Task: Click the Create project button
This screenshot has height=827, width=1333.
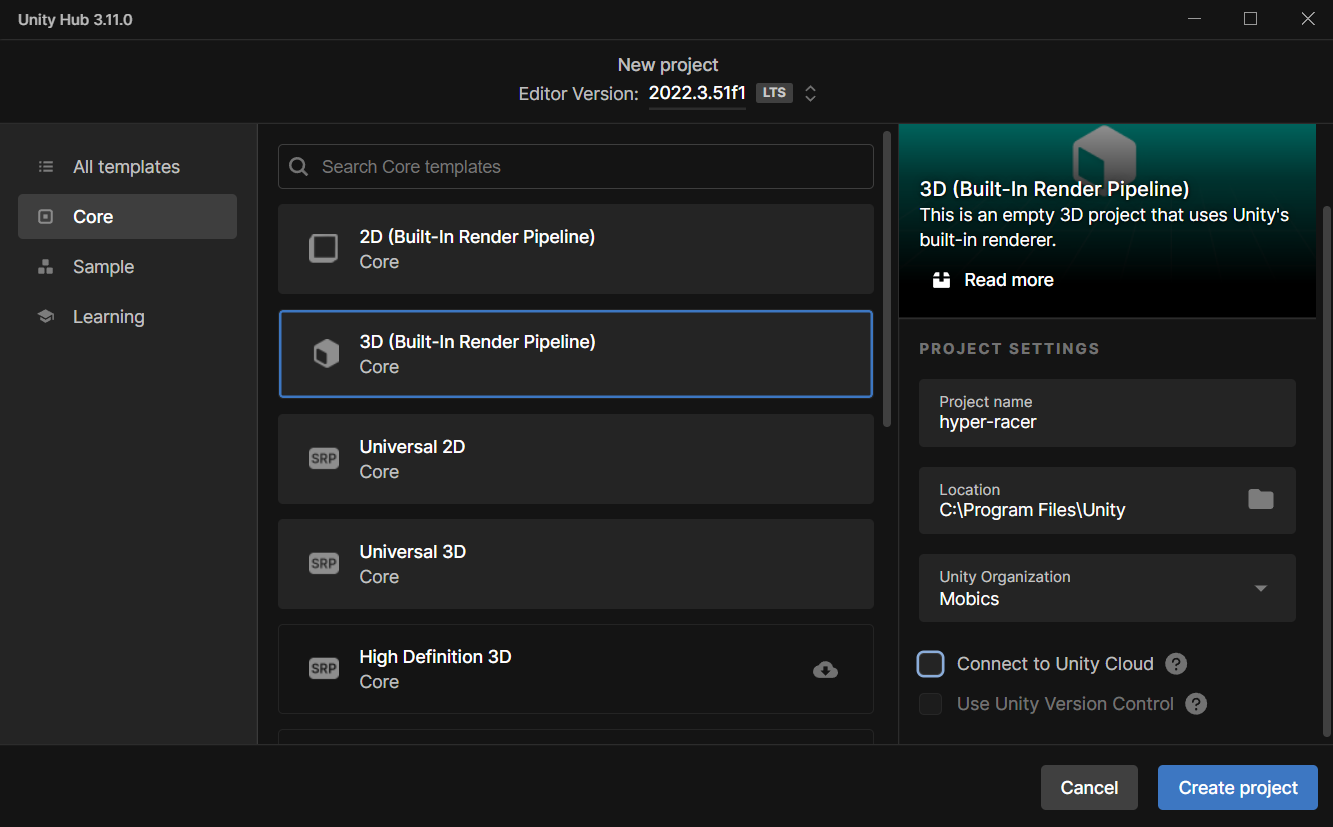Action: (x=1238, y=788)
